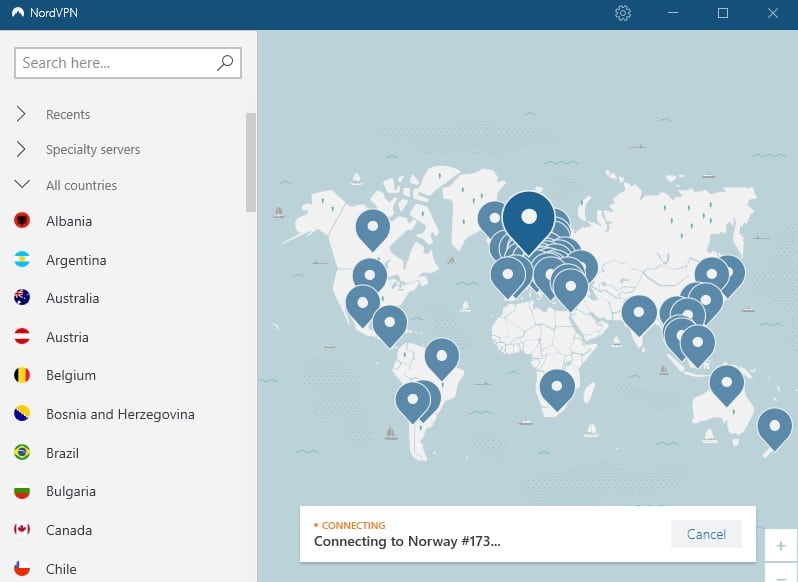Select the Costa Rica map pin
Image resolution: width=798 pixels, height=582 pixels.
390,323
